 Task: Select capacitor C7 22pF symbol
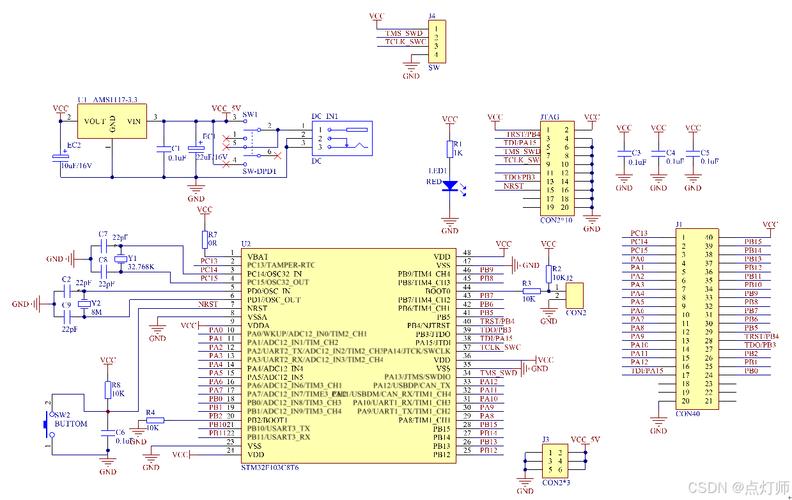point(104,246)
